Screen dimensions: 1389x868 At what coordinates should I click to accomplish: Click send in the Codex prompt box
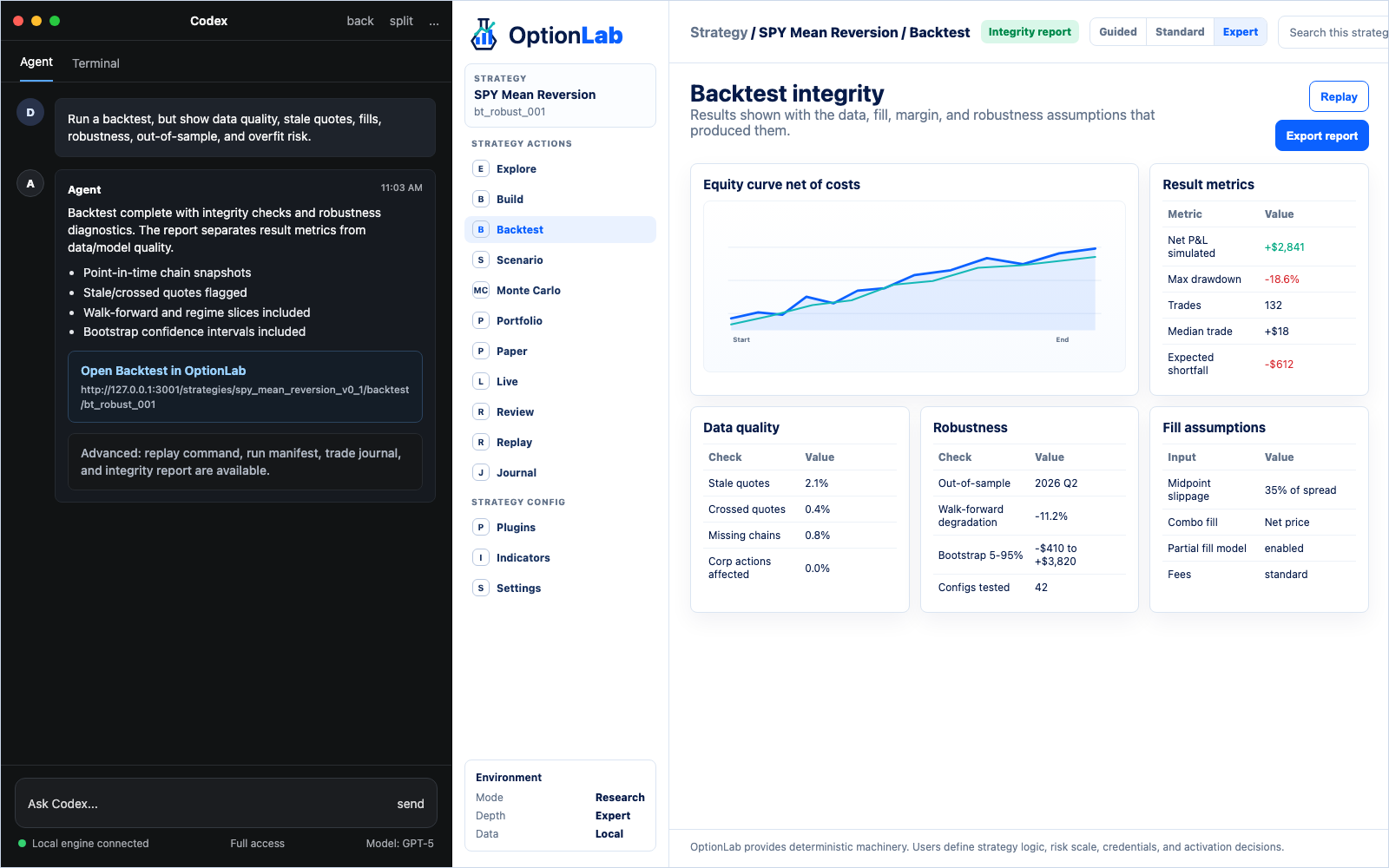(411, 804)
